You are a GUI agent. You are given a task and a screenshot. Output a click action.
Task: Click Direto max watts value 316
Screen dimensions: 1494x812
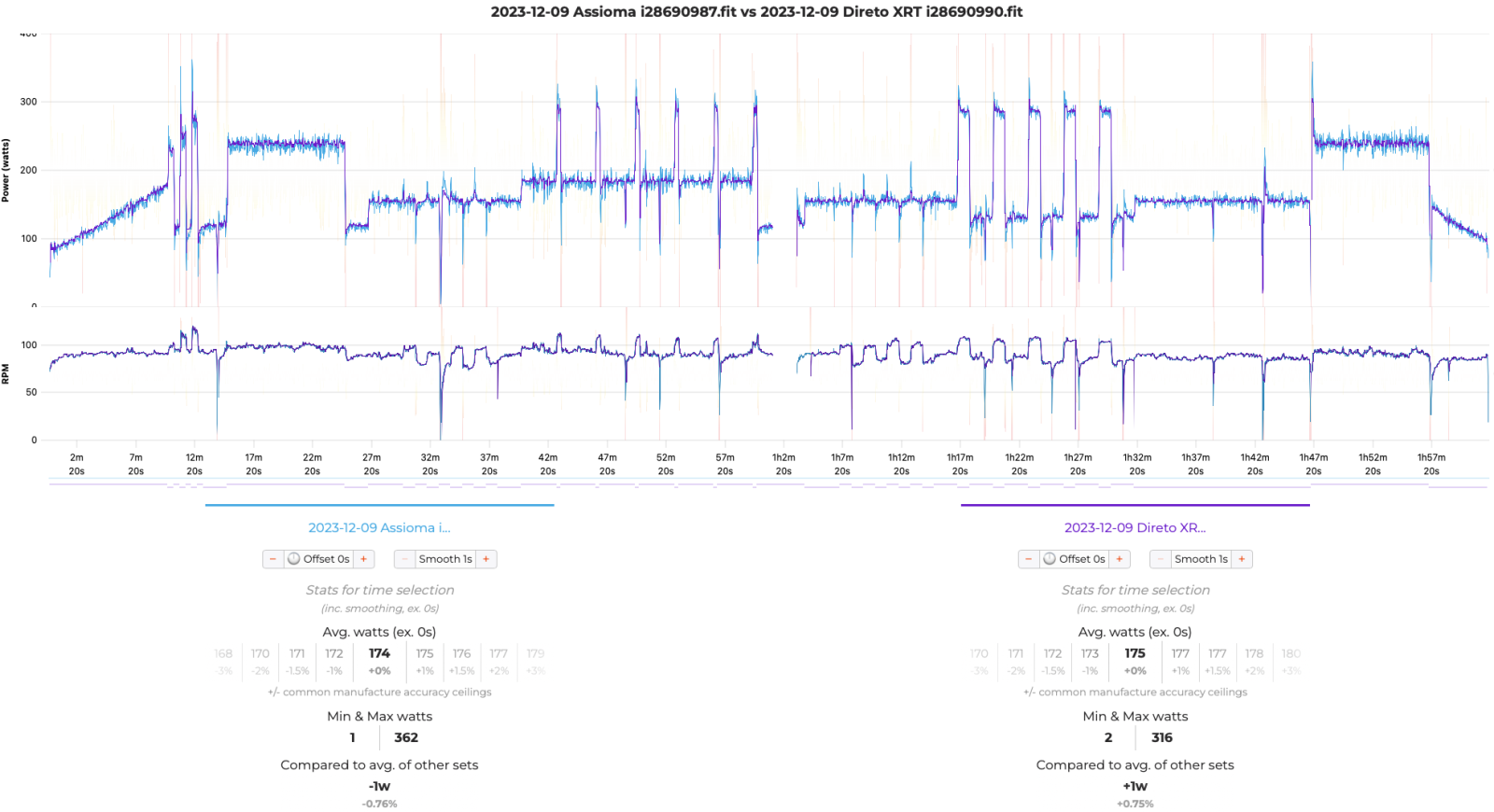[x=1162, y=737]
